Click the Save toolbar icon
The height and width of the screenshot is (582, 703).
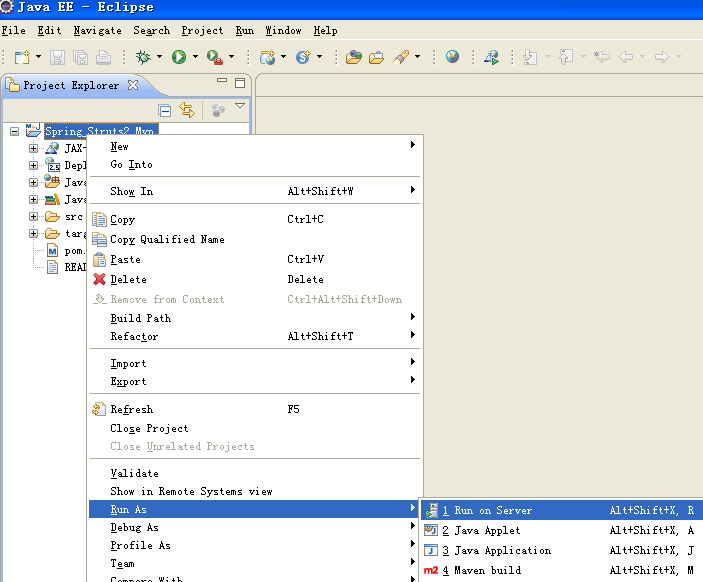click(x=57, y=57)
